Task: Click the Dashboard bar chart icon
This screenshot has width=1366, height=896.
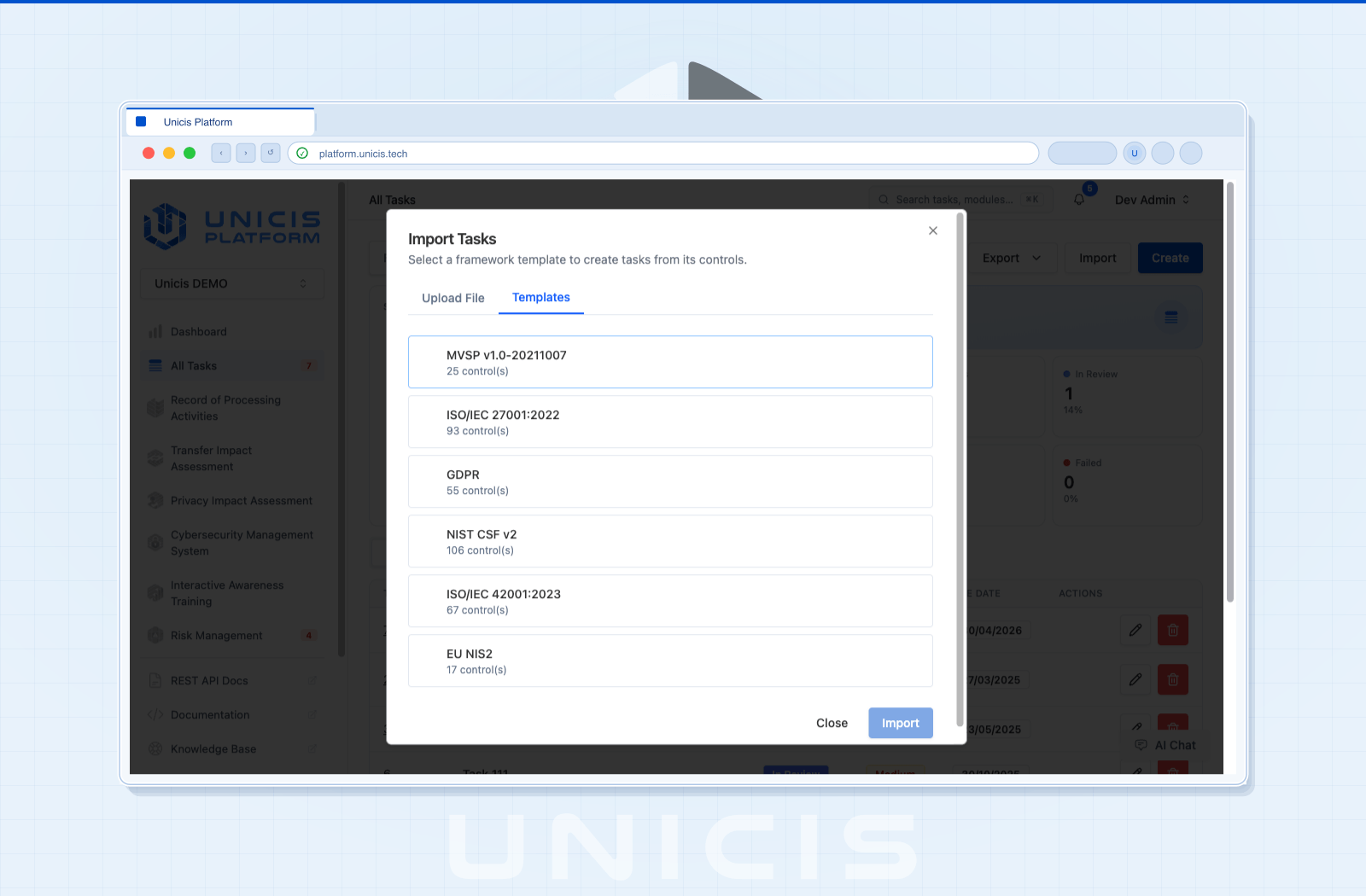Action: 155,332
